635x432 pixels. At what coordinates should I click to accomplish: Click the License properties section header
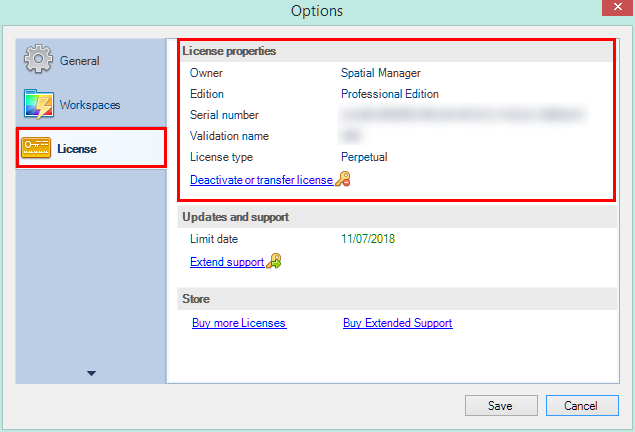(x=229, y=51)
